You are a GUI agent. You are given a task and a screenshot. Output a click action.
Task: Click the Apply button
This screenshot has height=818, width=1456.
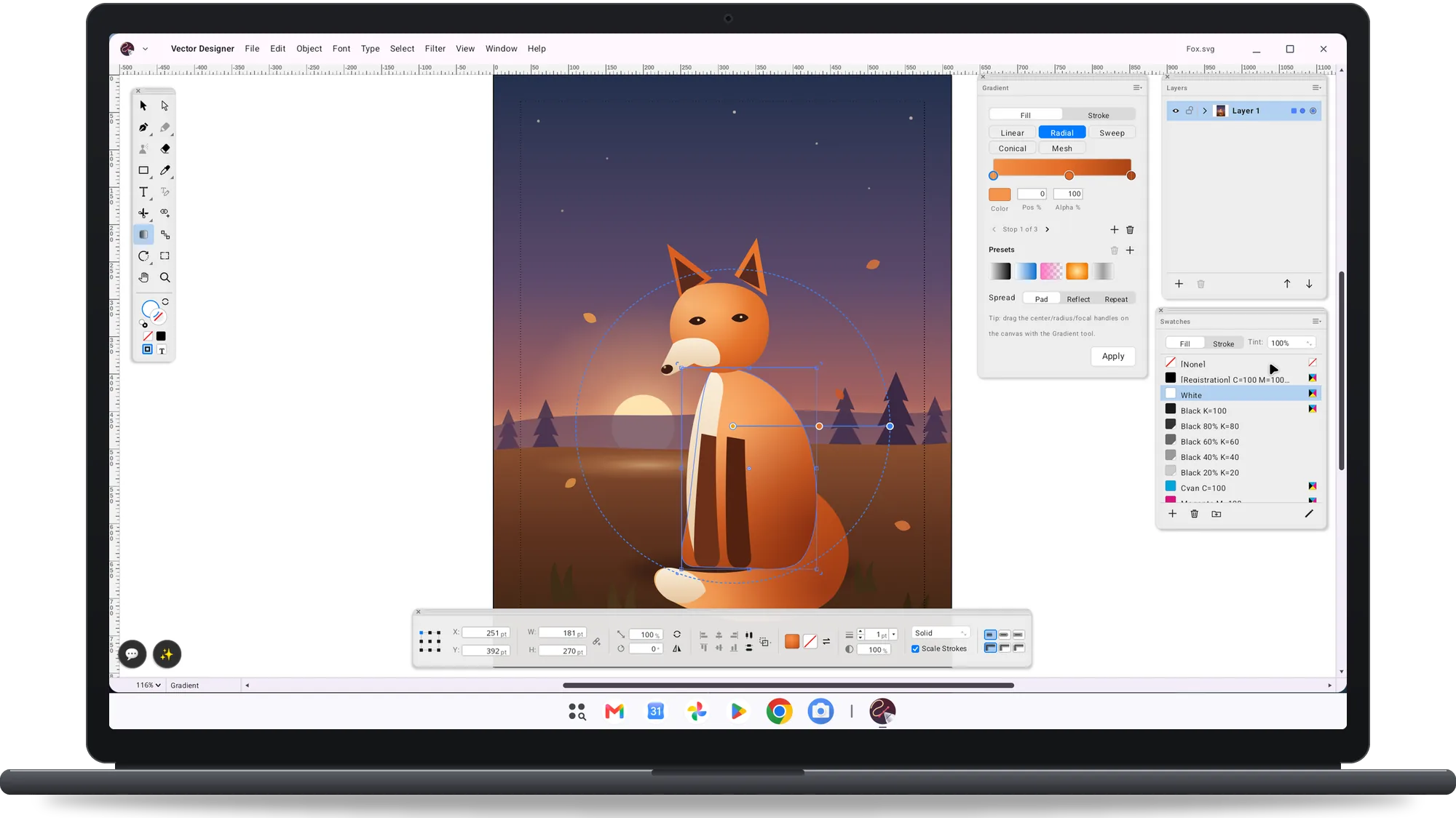tap(1113, 356)
